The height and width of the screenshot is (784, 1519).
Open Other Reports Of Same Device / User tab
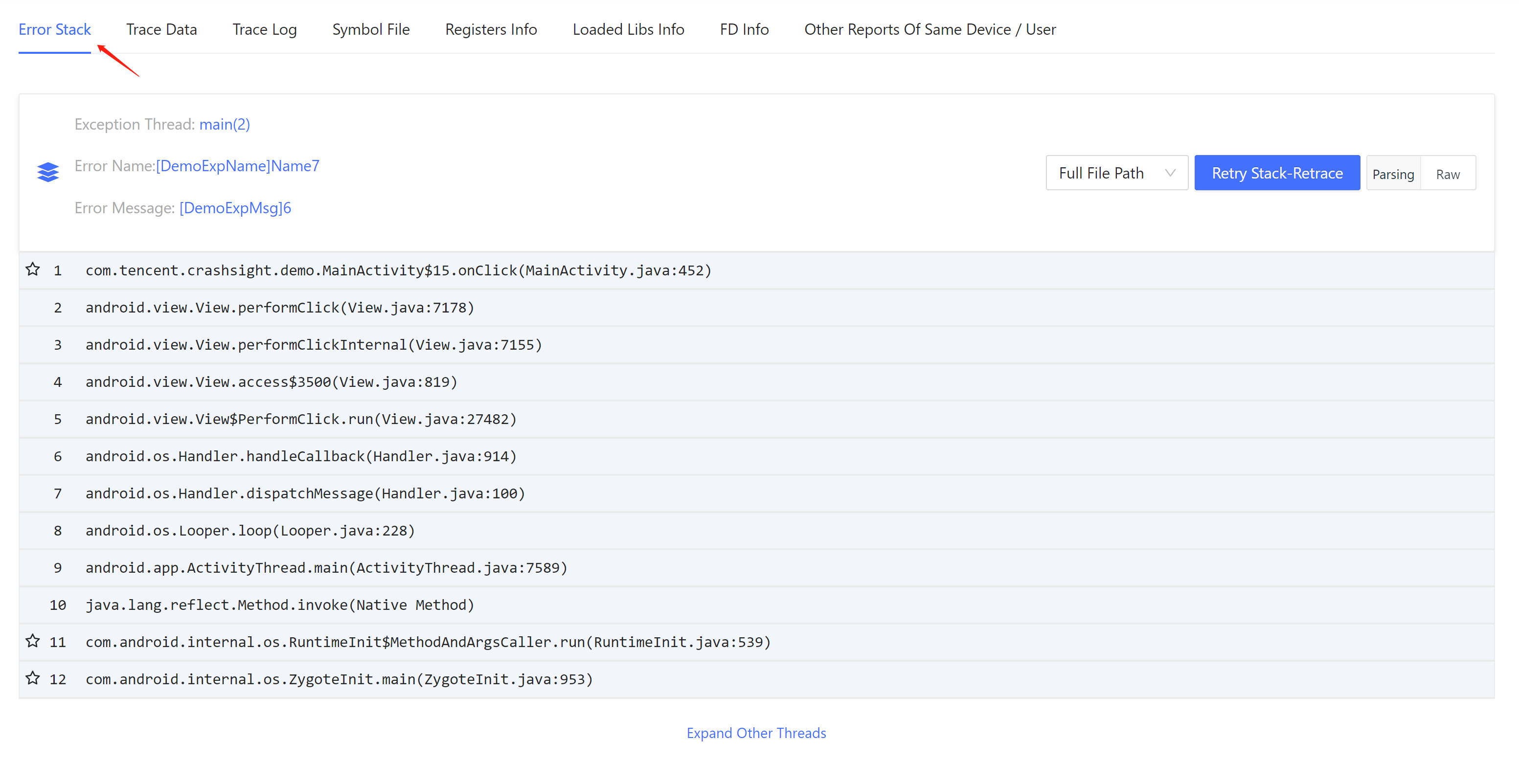930,29
